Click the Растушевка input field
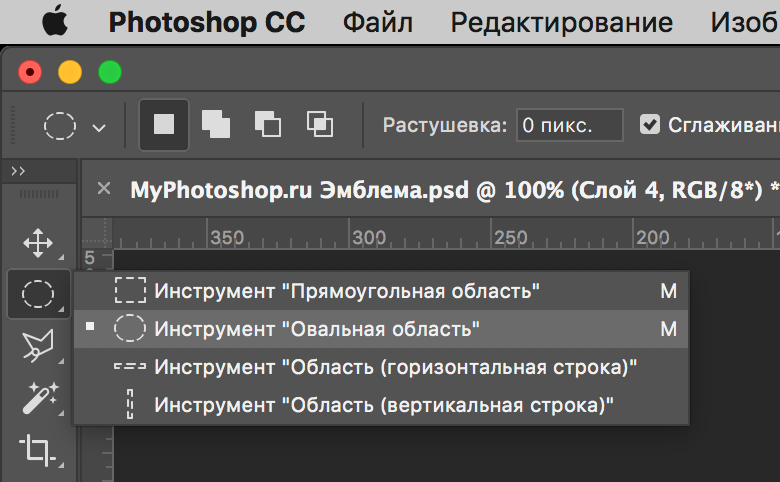 point(569,125)
